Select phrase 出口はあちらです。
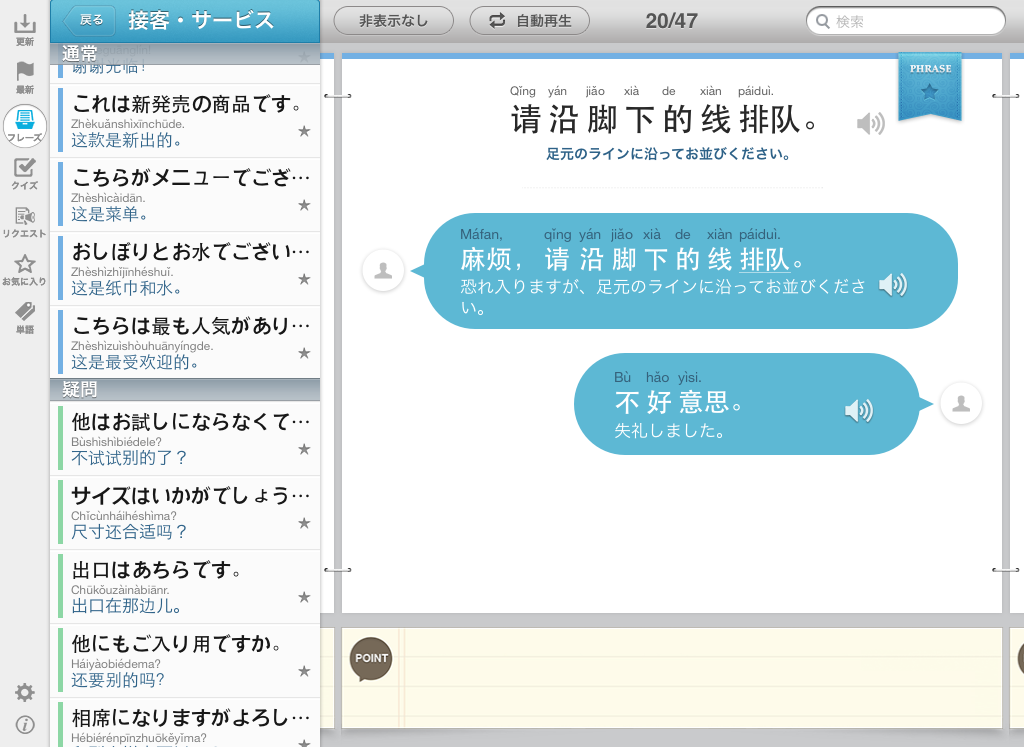The height and width of the screenshot is (747, 1024). 185,586
